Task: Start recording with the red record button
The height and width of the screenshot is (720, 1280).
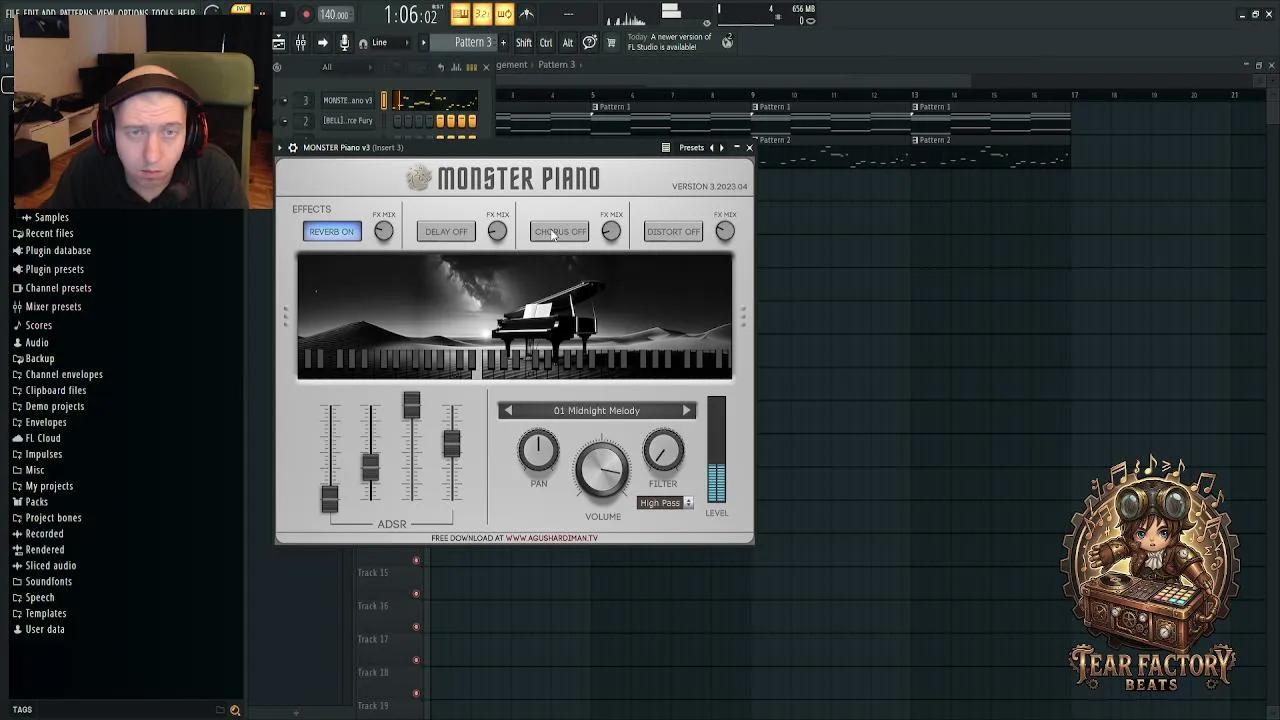Action: pyautogui.click(x=306, y=14)
